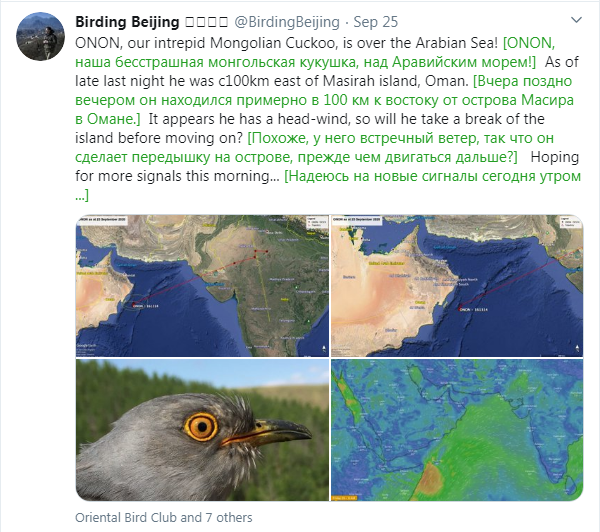Open the Oman close-up map image
Screen dimensions: 600x532
coord(456,290)
